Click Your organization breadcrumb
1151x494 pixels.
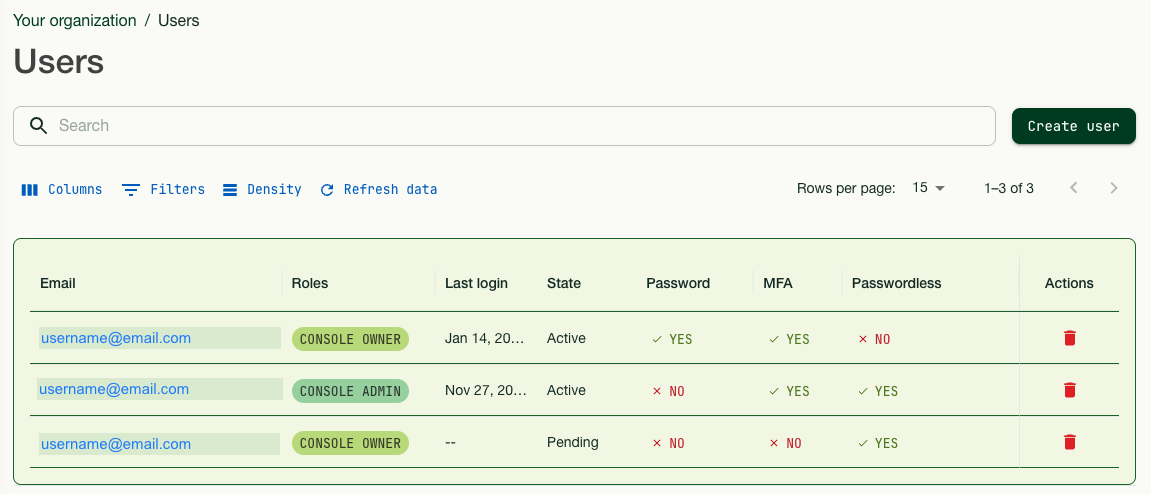click(x=74, y=20)
